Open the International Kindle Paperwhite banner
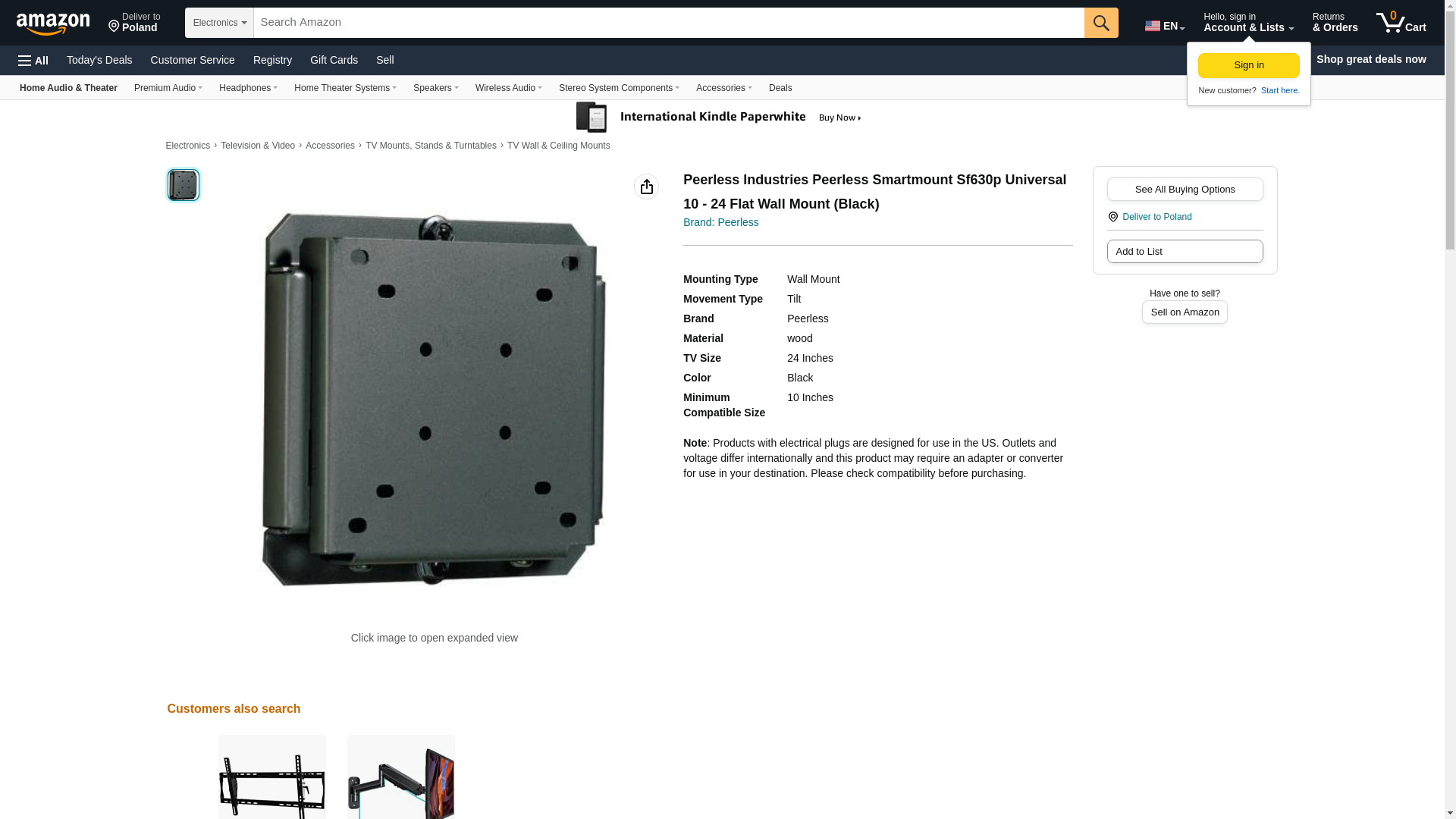 coord(719,118)
